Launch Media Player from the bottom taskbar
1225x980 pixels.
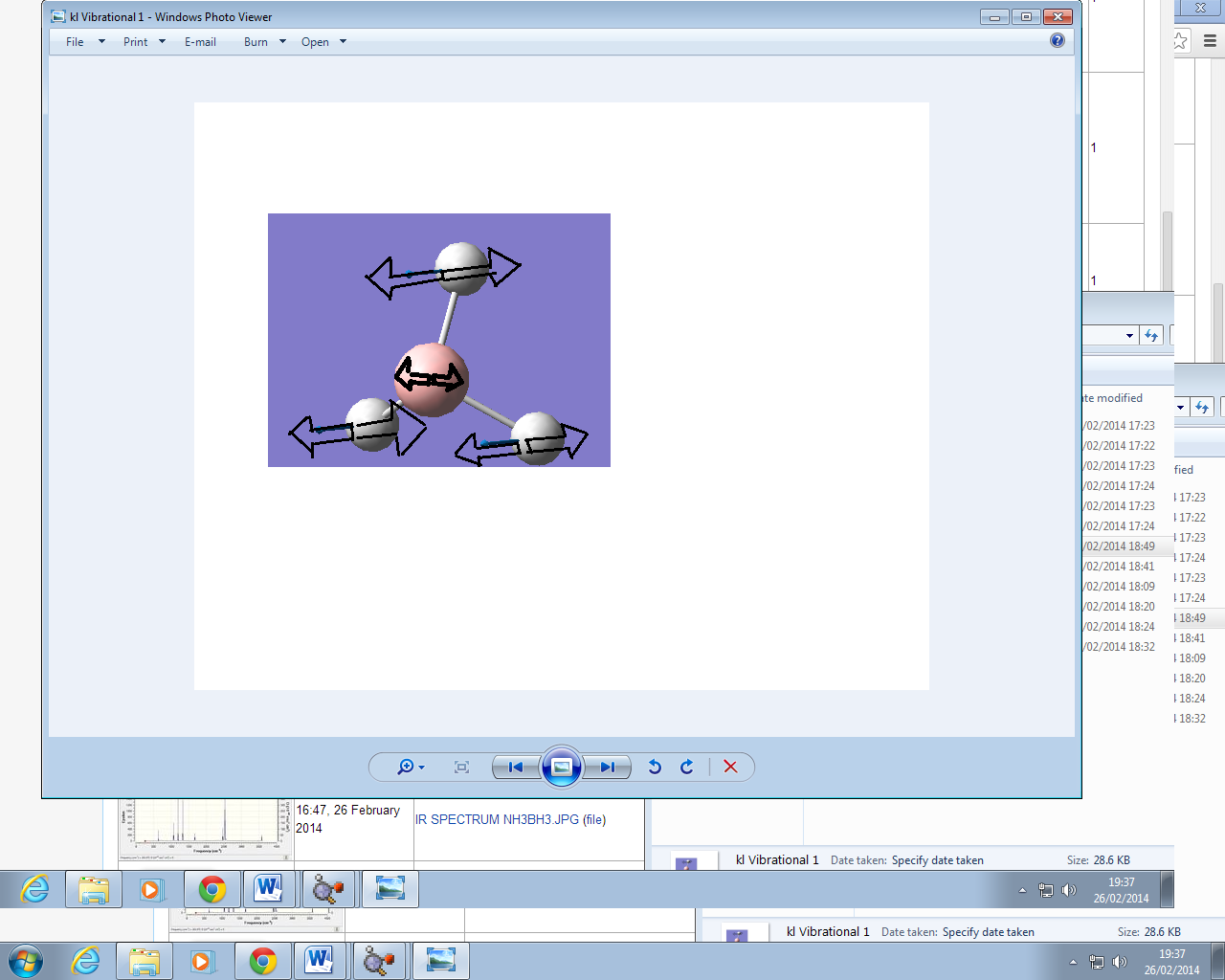[202, 961]
